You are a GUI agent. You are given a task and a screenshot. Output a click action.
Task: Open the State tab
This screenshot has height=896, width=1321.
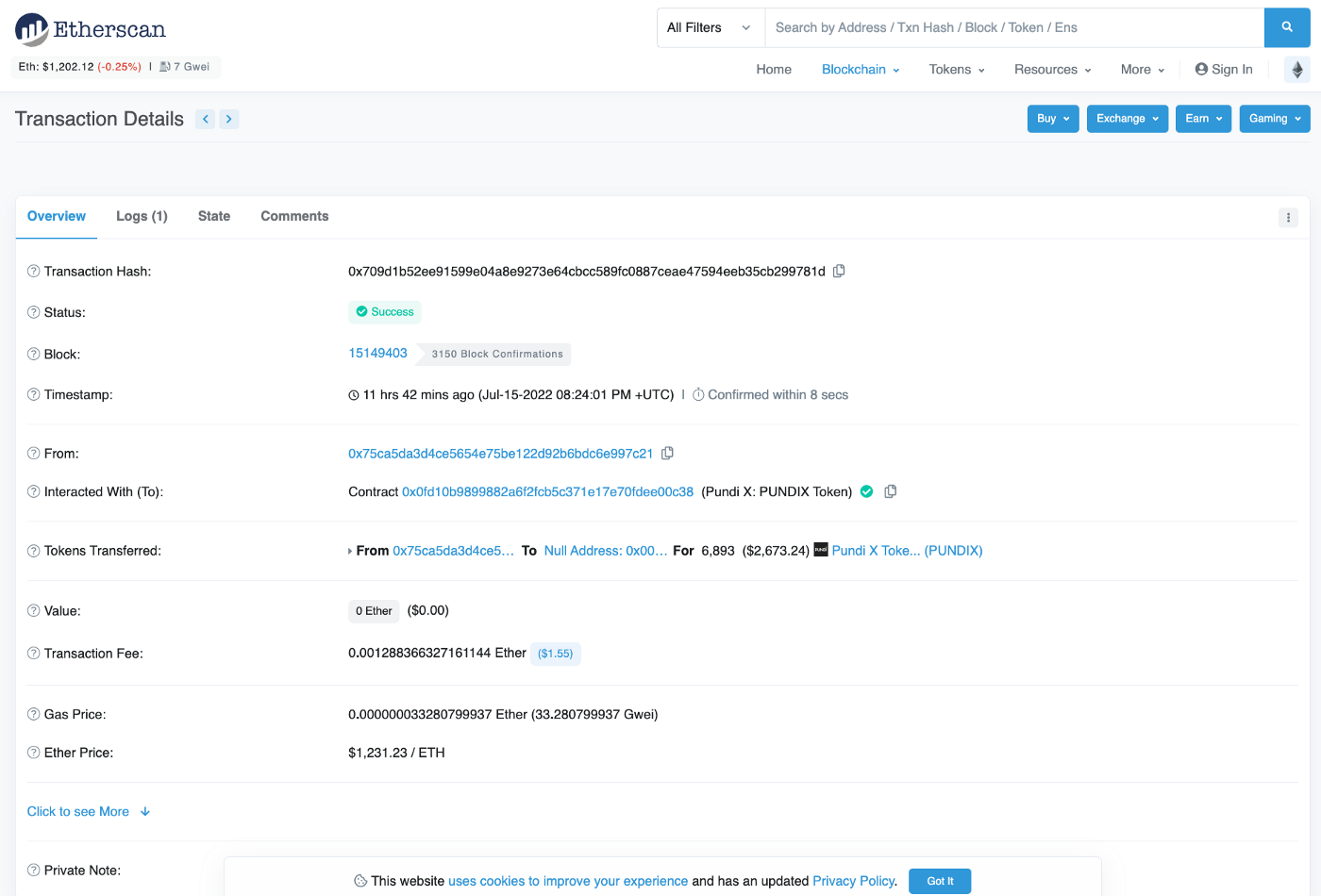pos(214,216)
